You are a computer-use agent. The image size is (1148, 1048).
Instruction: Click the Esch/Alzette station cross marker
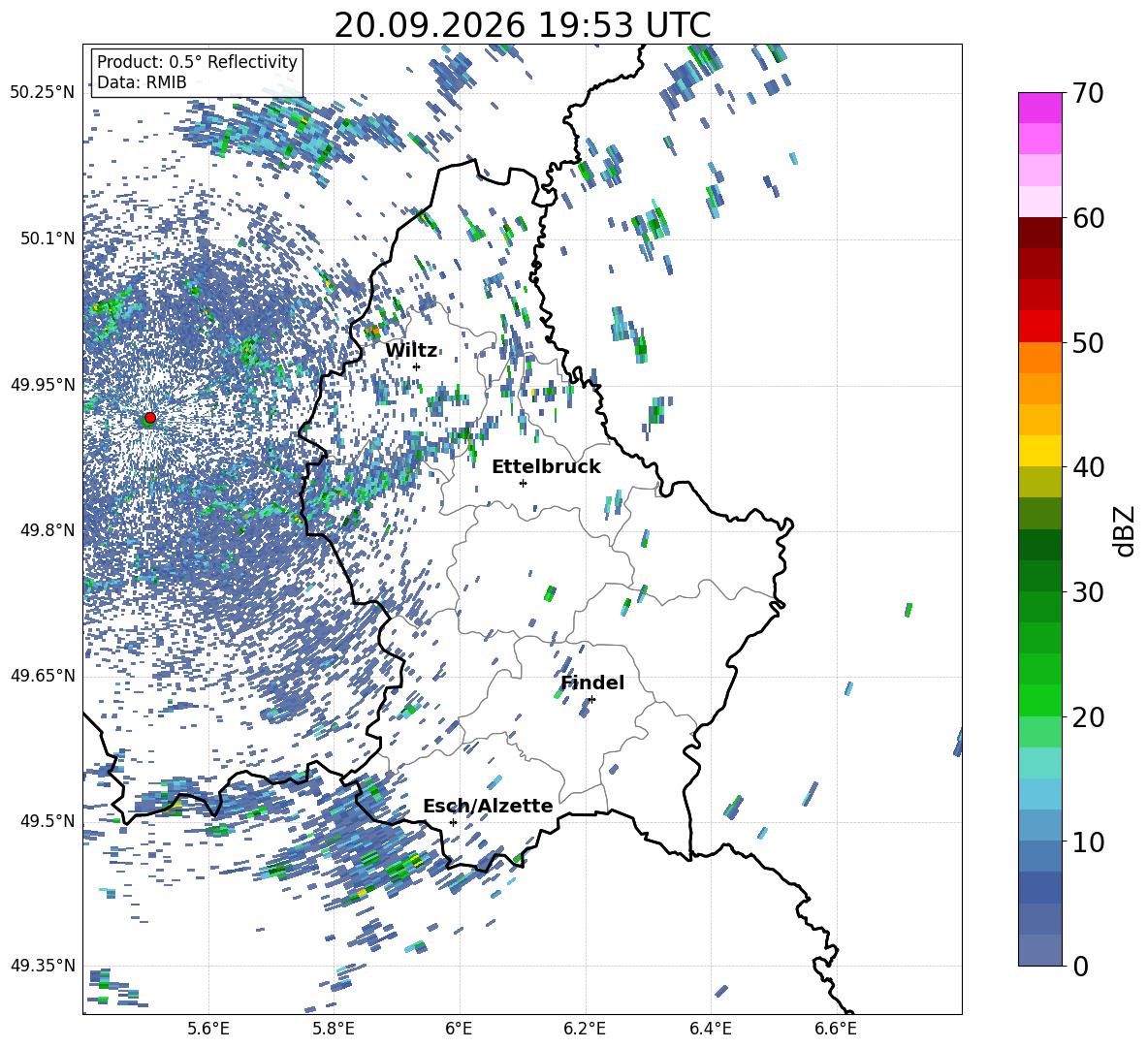pyautogui.click(x=453, y=822)
